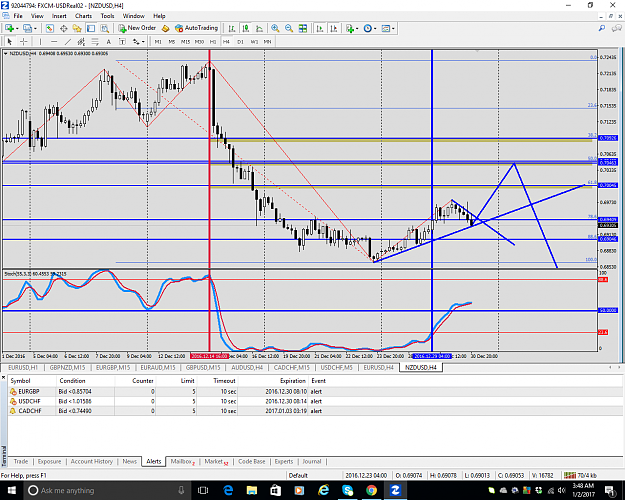The image size is (625, 500).
Task: Click the 2016.12.14 red date marker
Action: 209,356
